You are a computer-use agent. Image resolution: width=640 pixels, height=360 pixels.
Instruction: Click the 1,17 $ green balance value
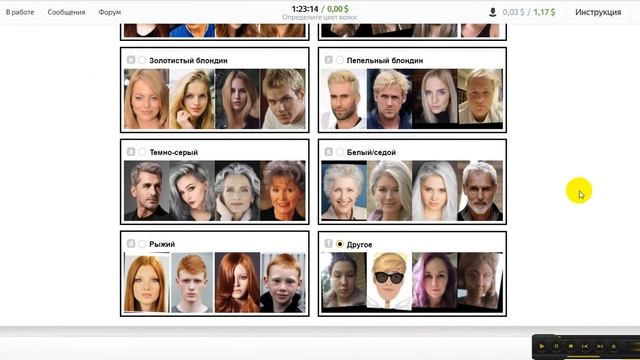pyautogui.click(x=544, y=12)
